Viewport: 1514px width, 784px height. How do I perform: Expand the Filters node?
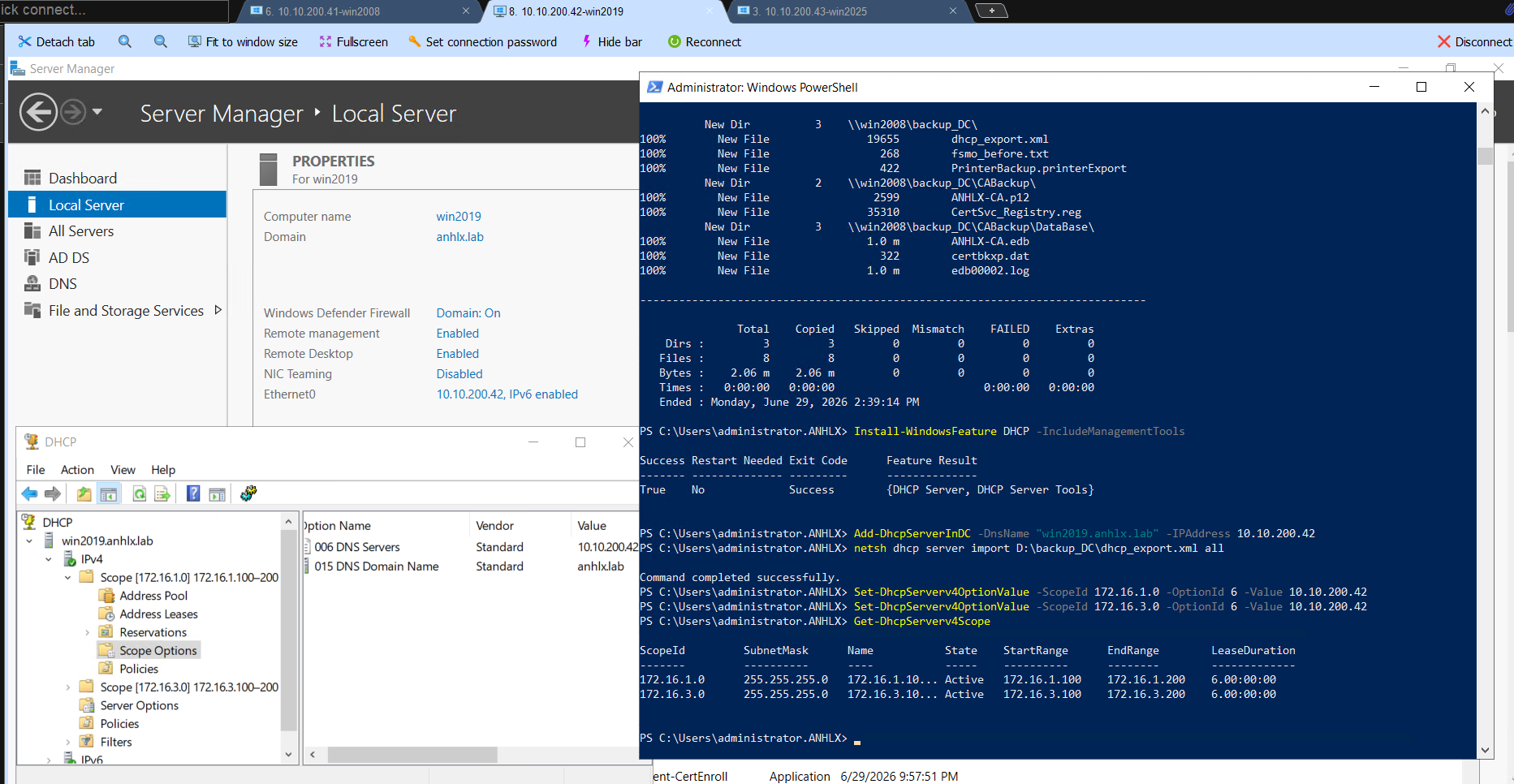pyautogui.click(x=68, y=742)
